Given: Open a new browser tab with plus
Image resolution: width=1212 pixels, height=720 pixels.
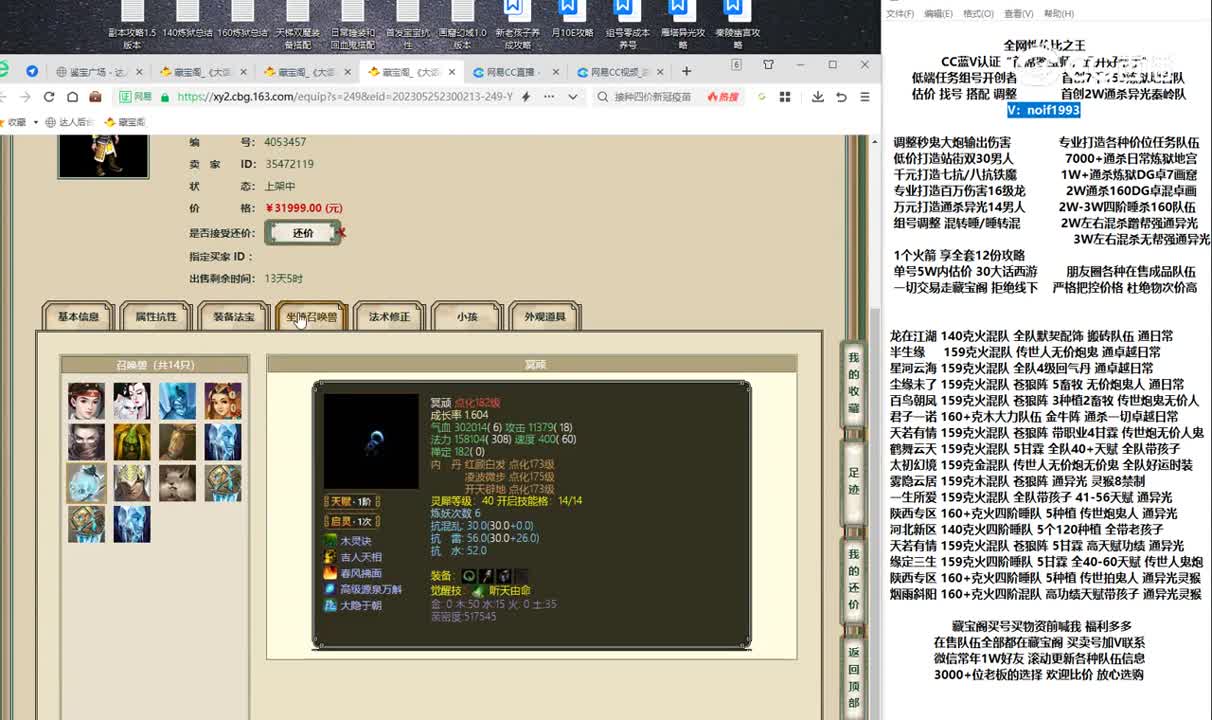Looking at the screenshot, I should [686, 71].
